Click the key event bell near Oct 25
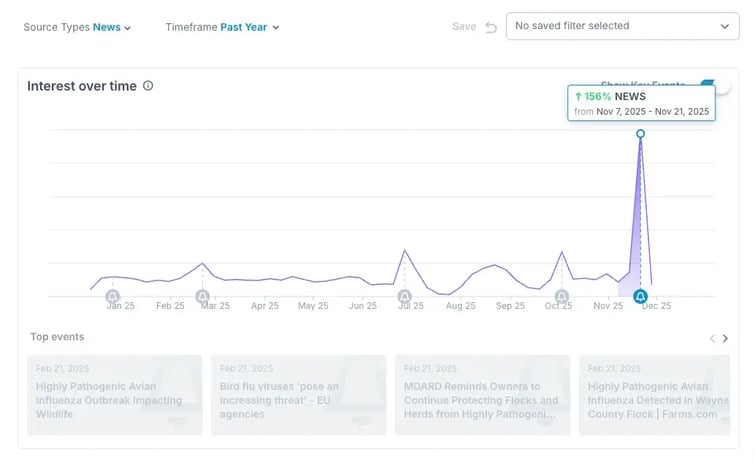The image size is (755, 463). point(562,297)
